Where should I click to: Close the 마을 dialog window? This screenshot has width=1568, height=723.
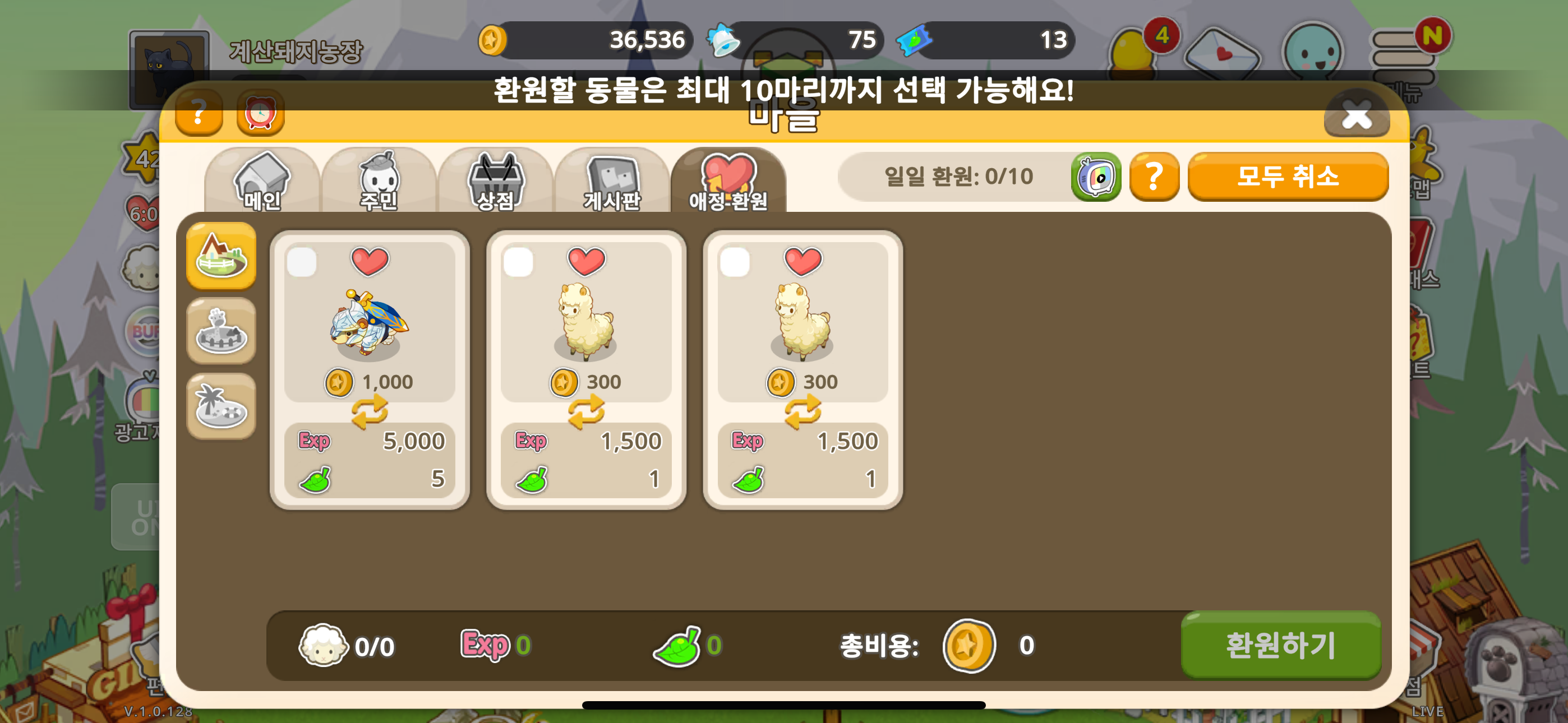1357,114
